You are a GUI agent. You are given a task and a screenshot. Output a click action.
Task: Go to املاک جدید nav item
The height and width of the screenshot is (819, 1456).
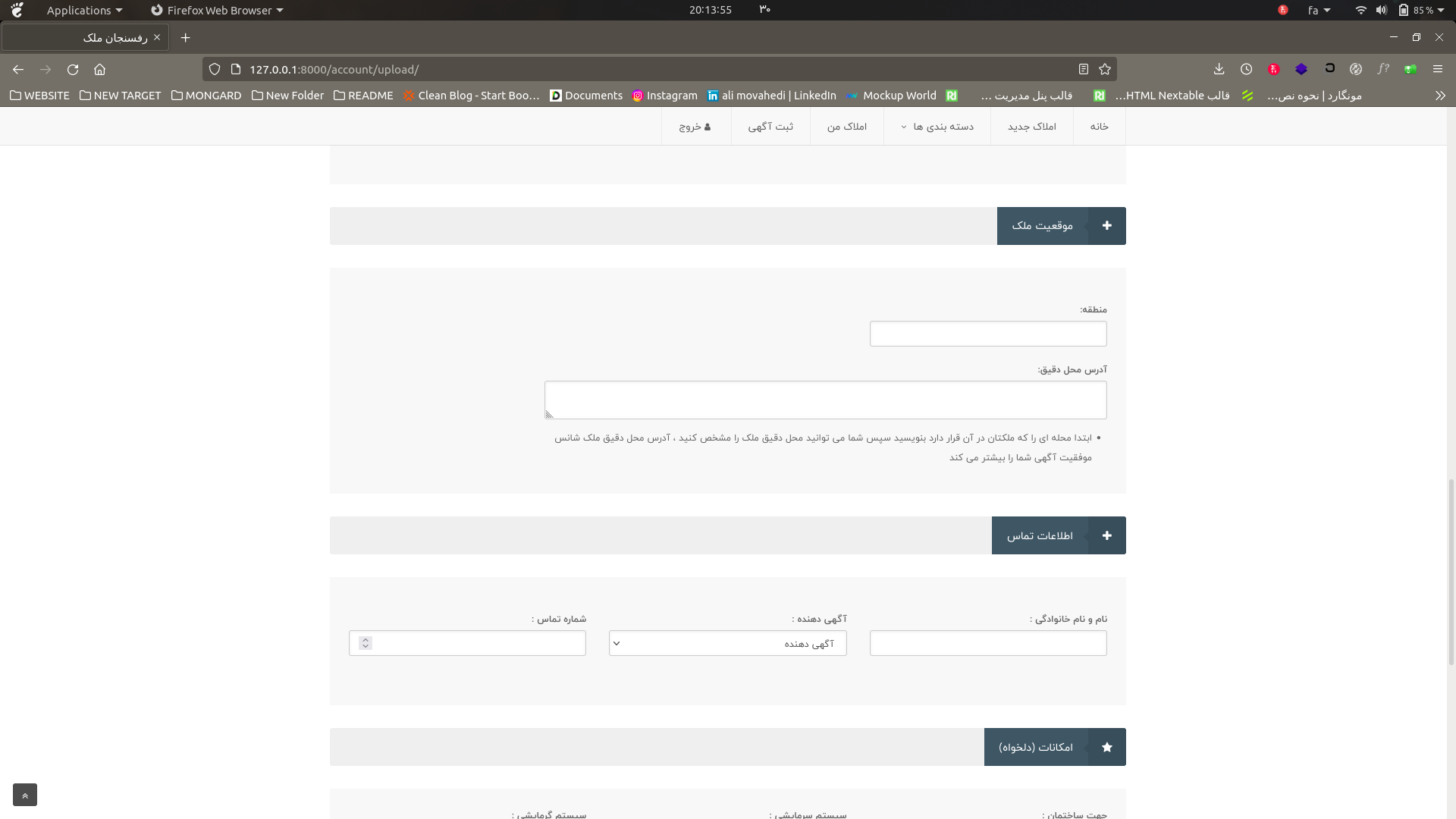1031,127
